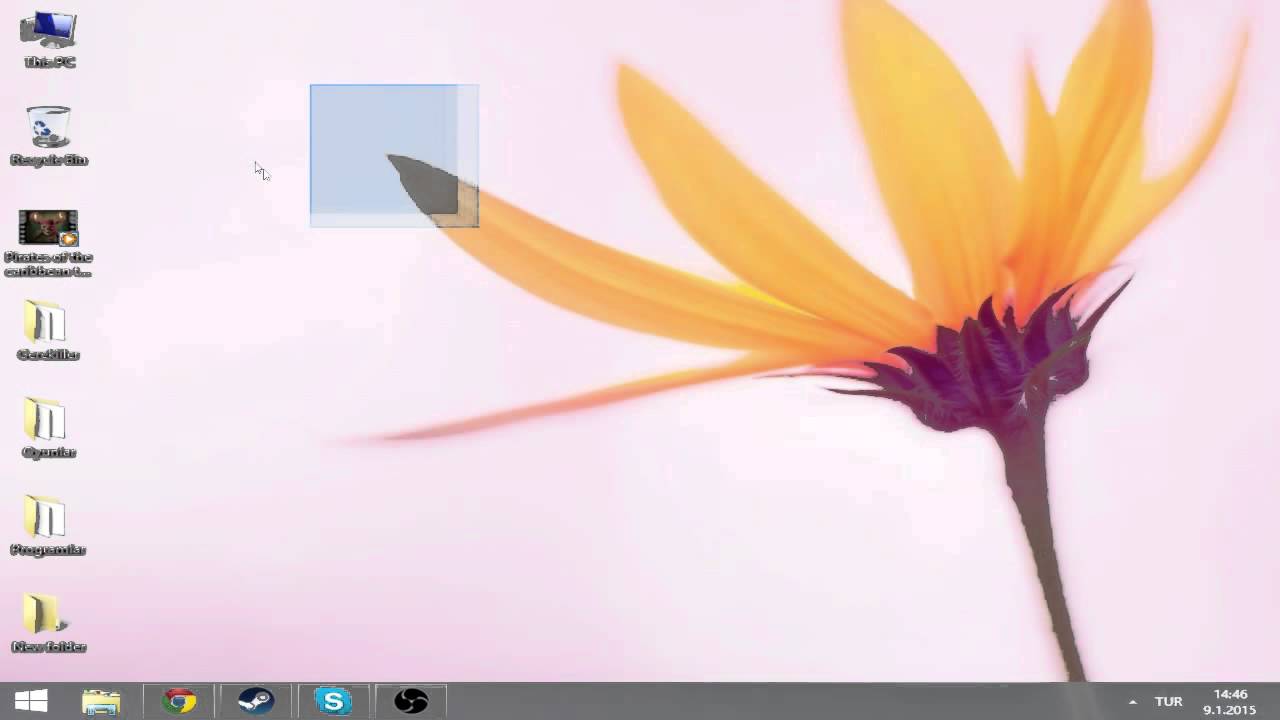Select the Recycle Bin icon
This screenshot has width=1280, height=720.
coord(48,136)
